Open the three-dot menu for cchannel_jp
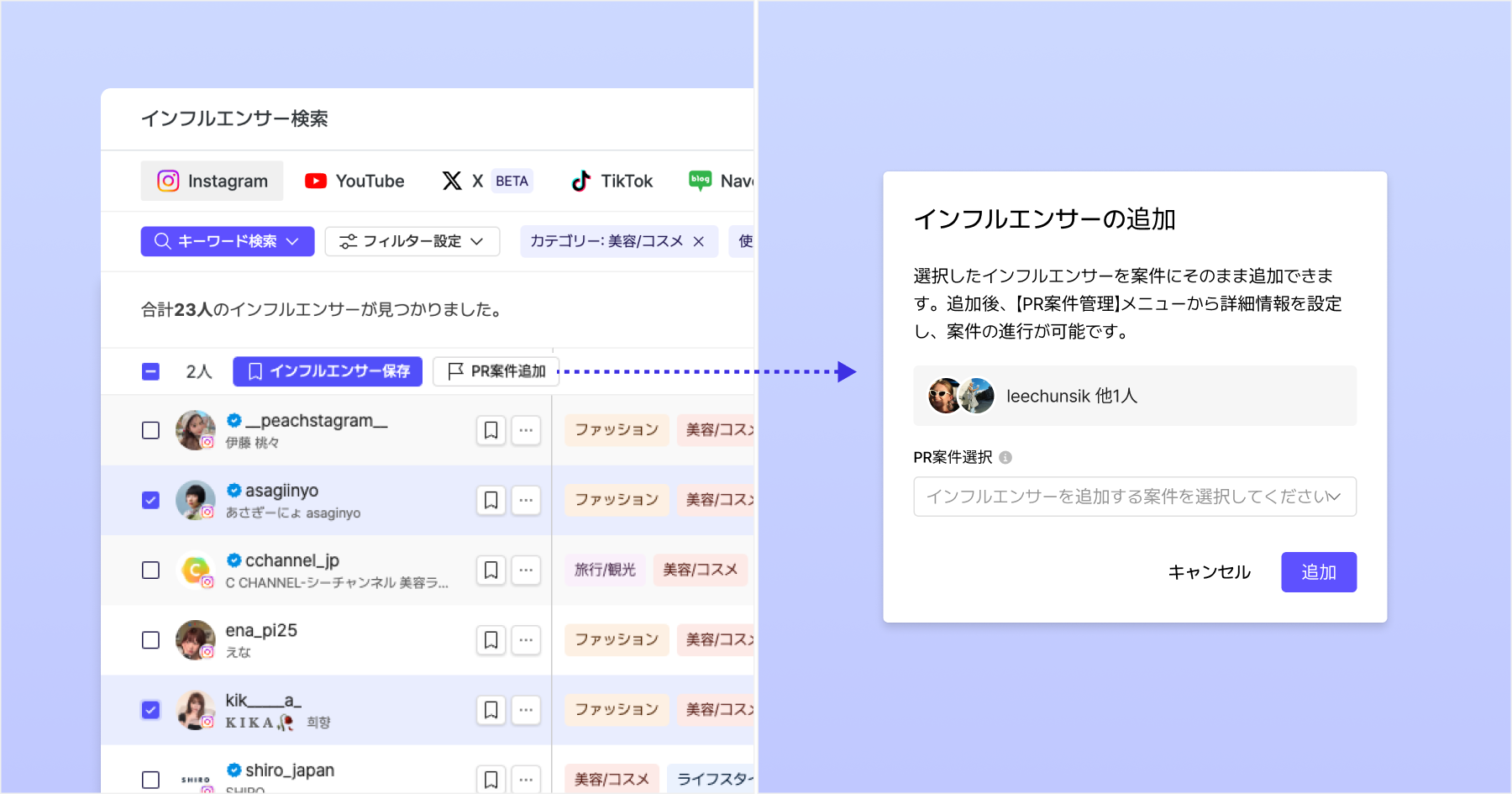The image size is (1512, 794). [x=526, y=571]
